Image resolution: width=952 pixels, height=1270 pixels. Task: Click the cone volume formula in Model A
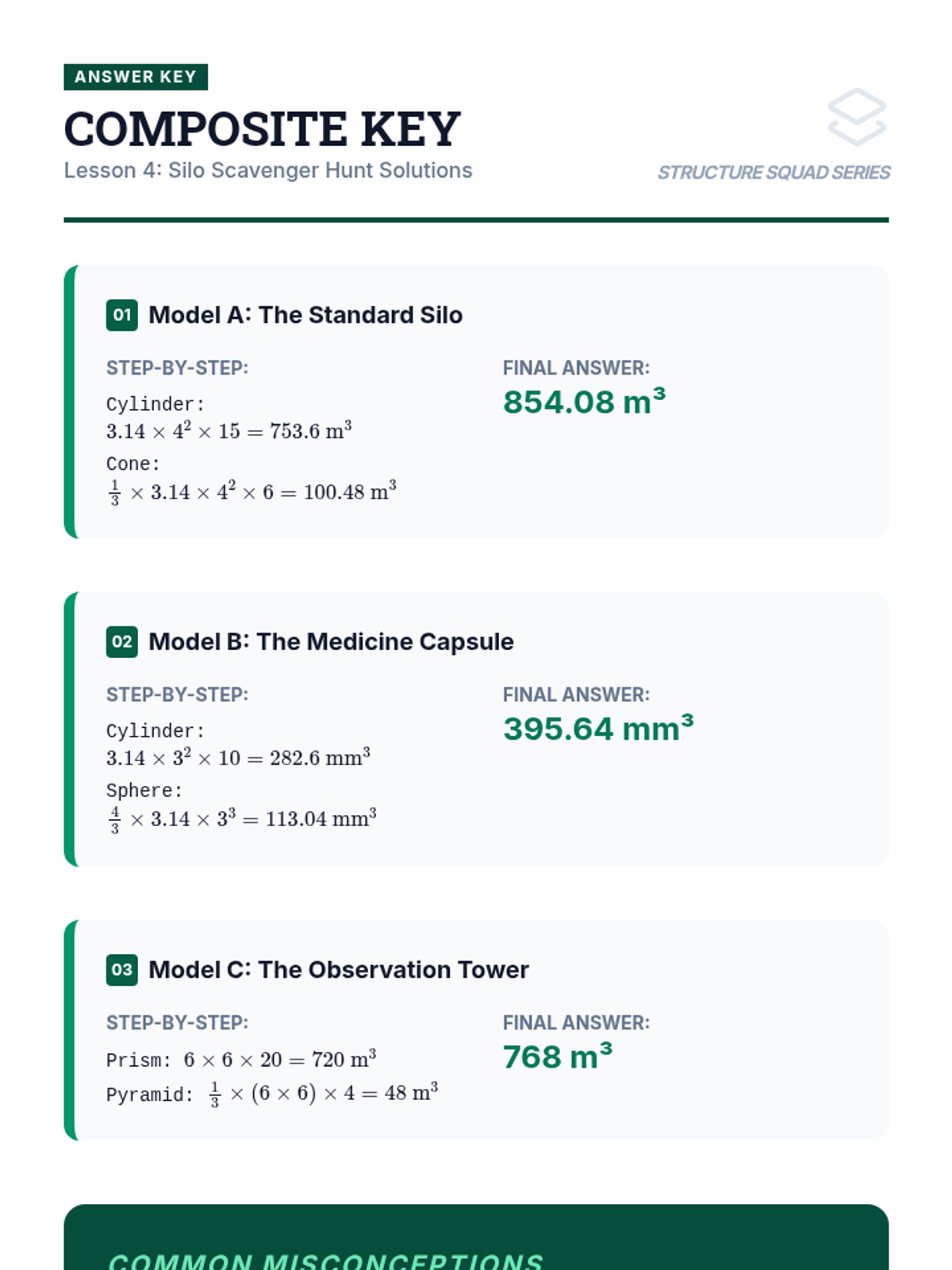(251, 491)
